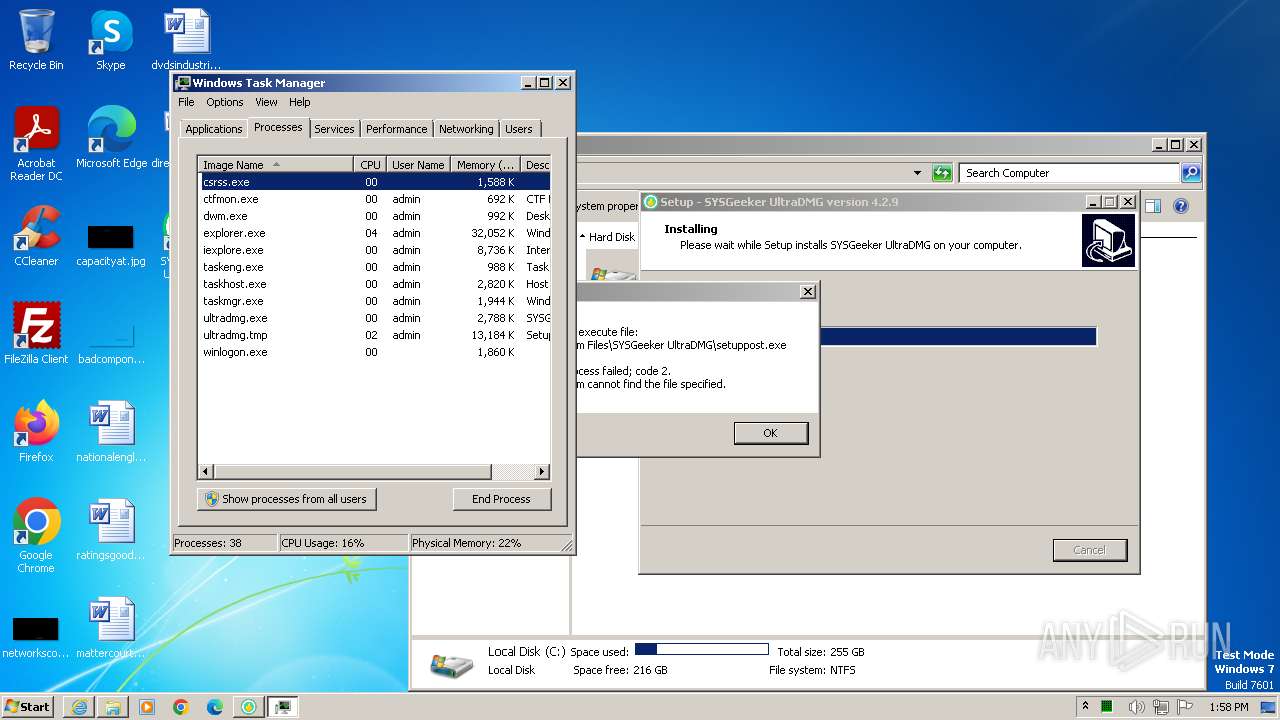The image size is (1280, 720).
Task: Close the setup error dialog
Action: pos(808,292)
